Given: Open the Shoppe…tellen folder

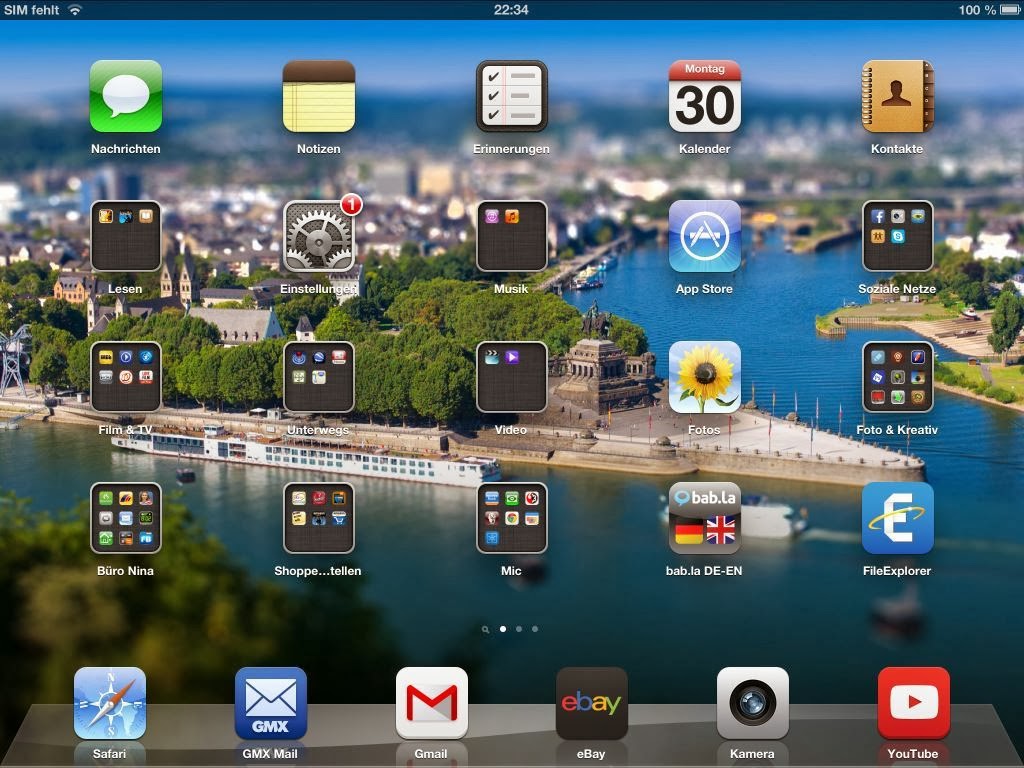Looking at the screenshot, I should 319,518.
